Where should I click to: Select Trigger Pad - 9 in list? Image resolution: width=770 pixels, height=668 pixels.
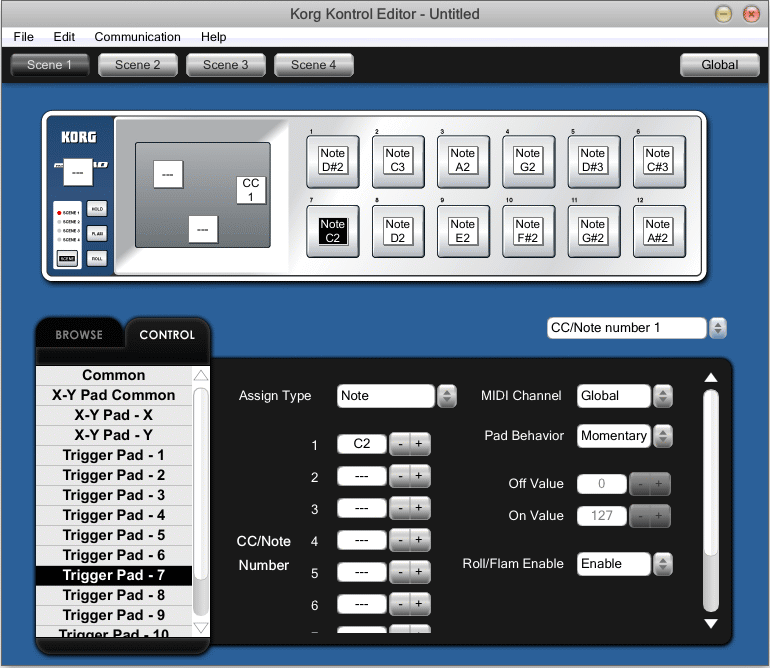click(114, 615)
